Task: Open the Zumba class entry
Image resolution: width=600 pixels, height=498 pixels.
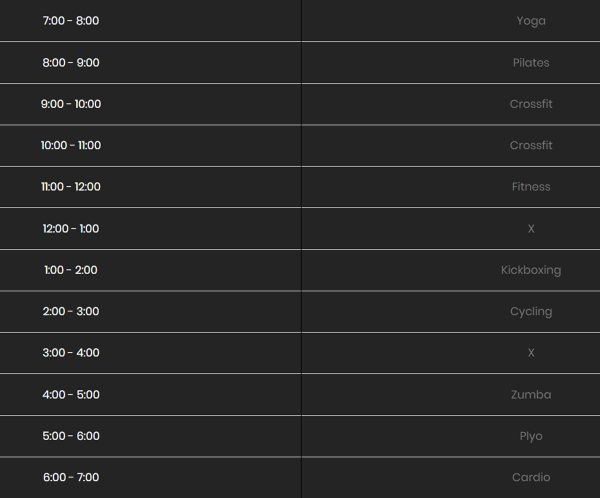Action: [x=531, y=395]
